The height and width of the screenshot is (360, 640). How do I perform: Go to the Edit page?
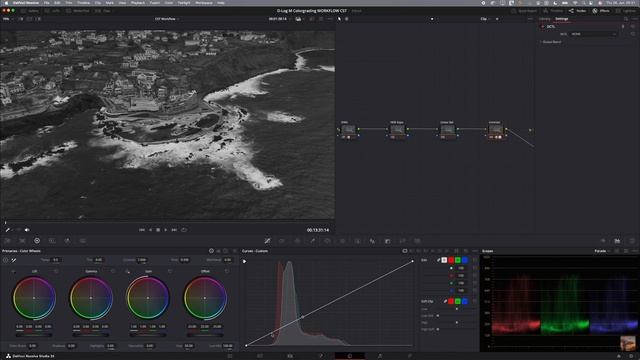[x=290, y=356]
